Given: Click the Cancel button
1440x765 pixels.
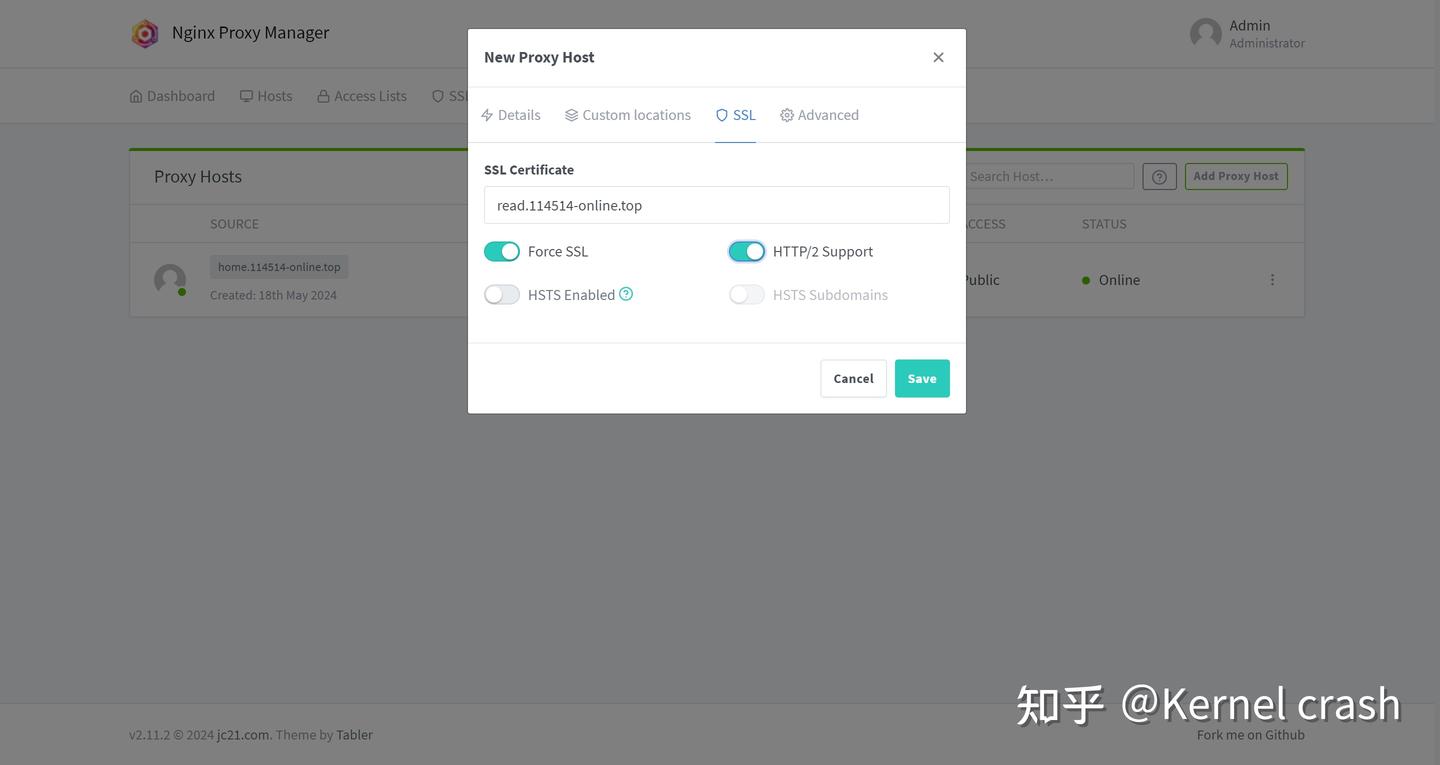Looking at the screenshot, I should coord(853,378).
